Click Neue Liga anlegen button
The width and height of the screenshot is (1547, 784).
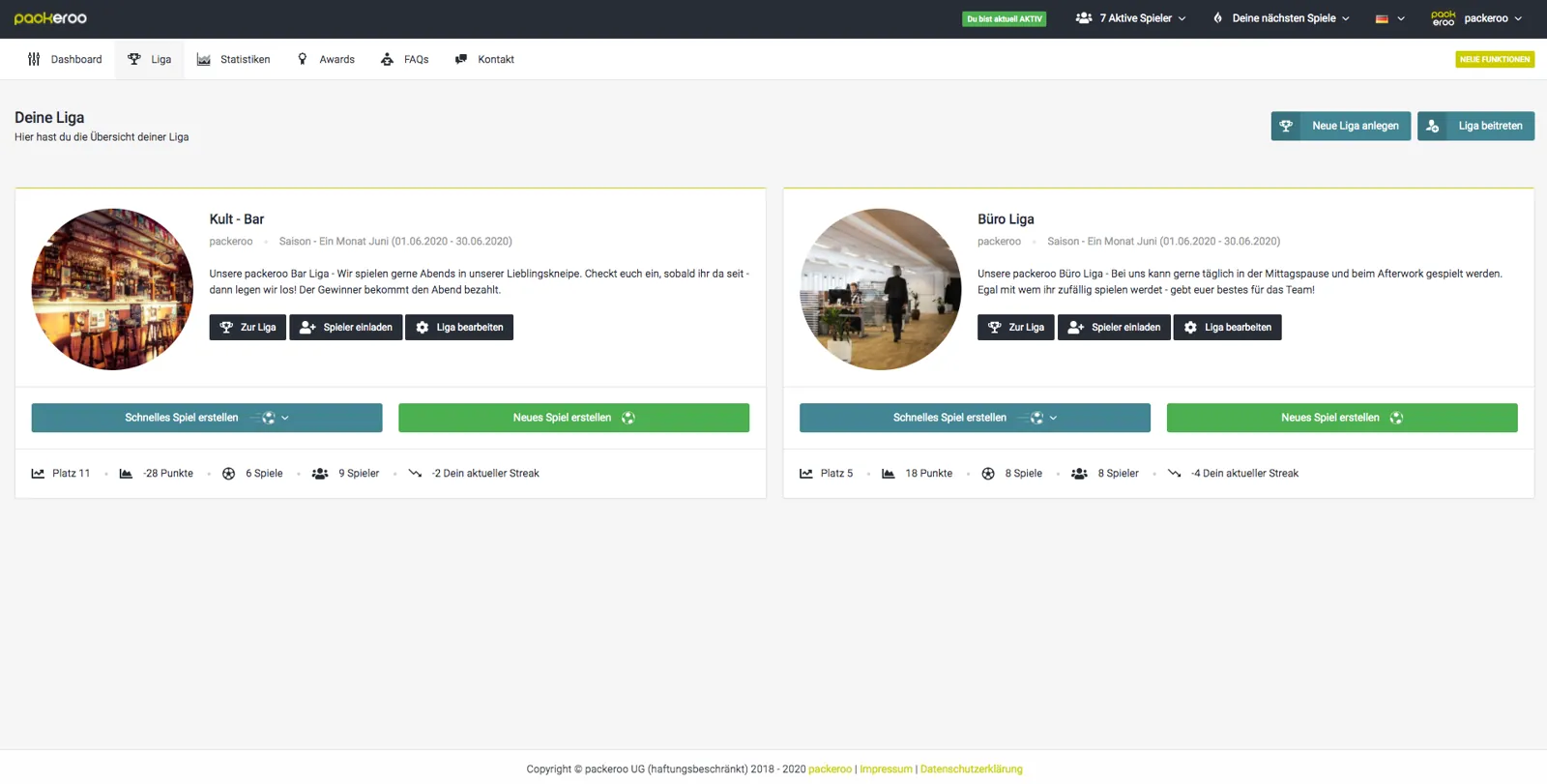tap(1340, 126)
